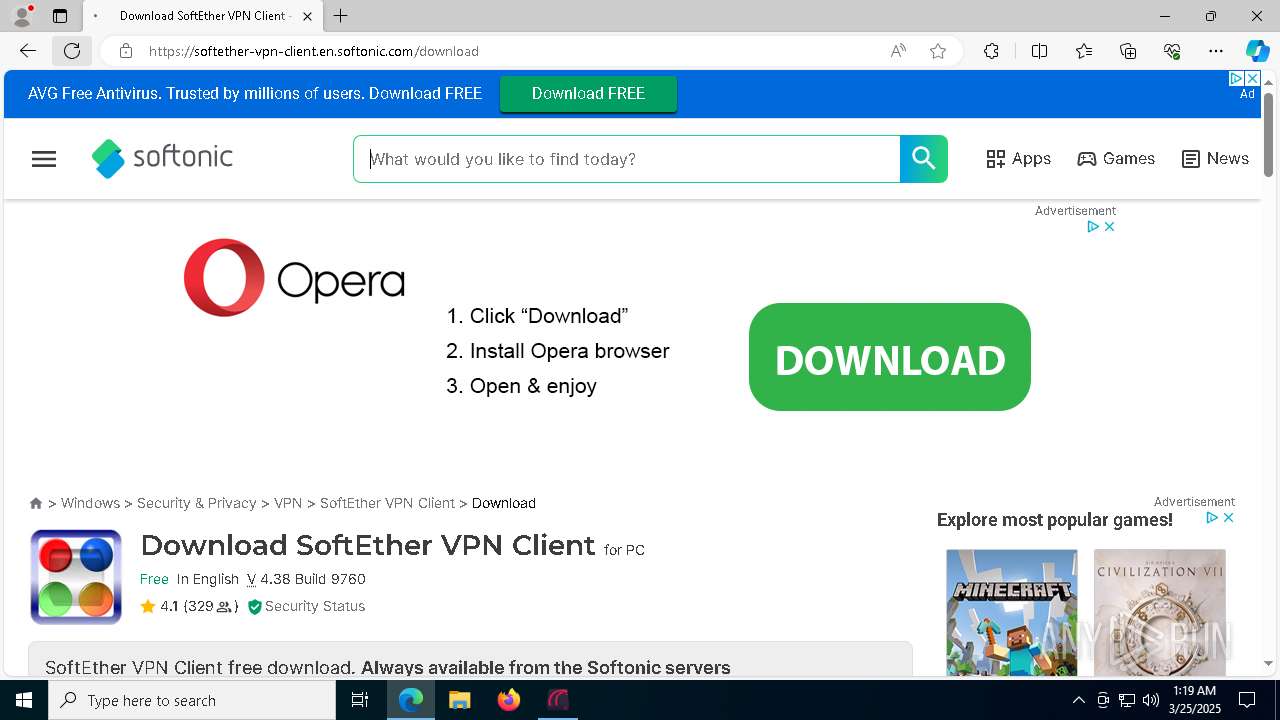
Task: Click 'In English' language text
Action: point(208,579)
